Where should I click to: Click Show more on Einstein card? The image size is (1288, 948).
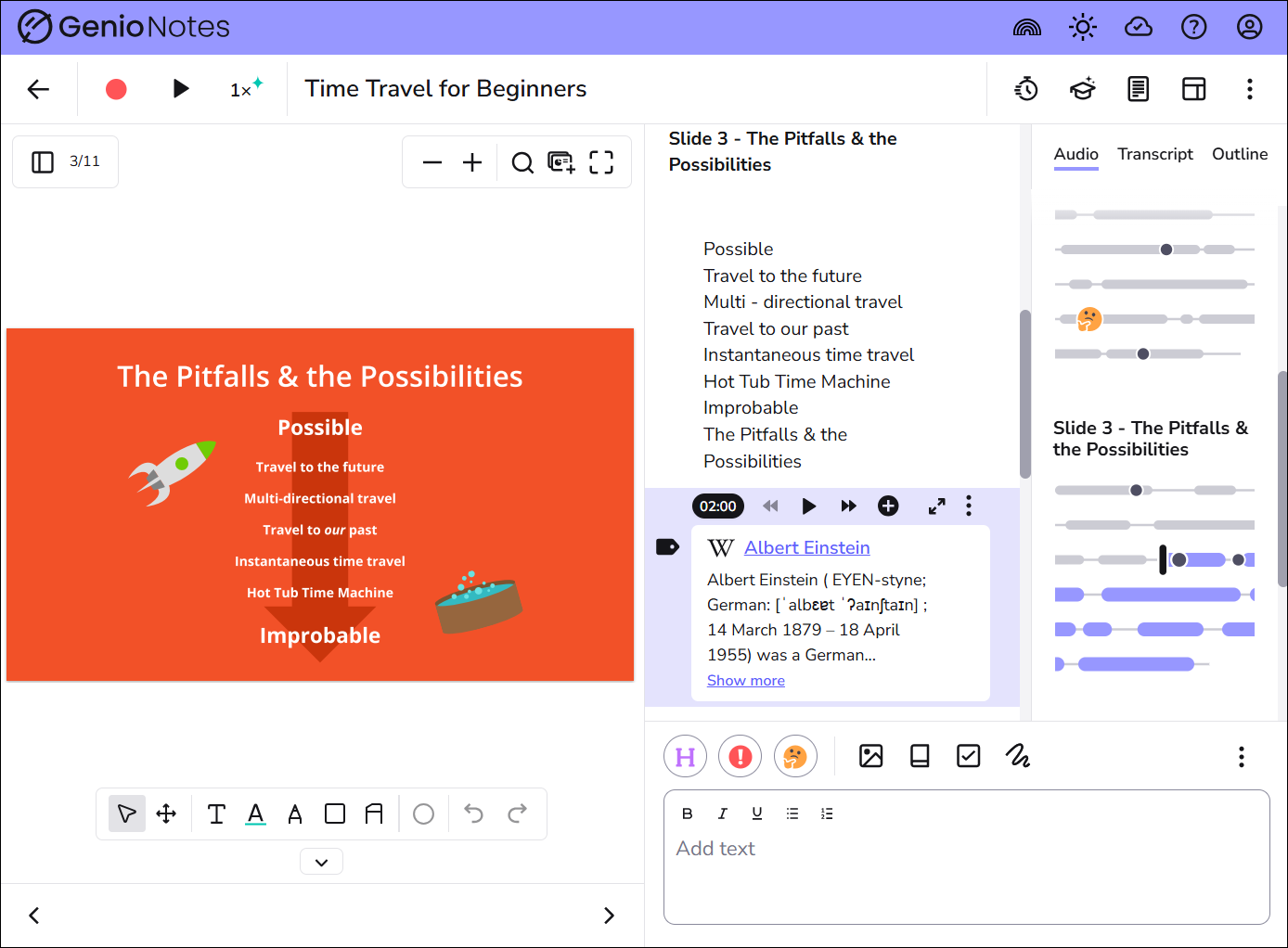click(x=745, y=681)
